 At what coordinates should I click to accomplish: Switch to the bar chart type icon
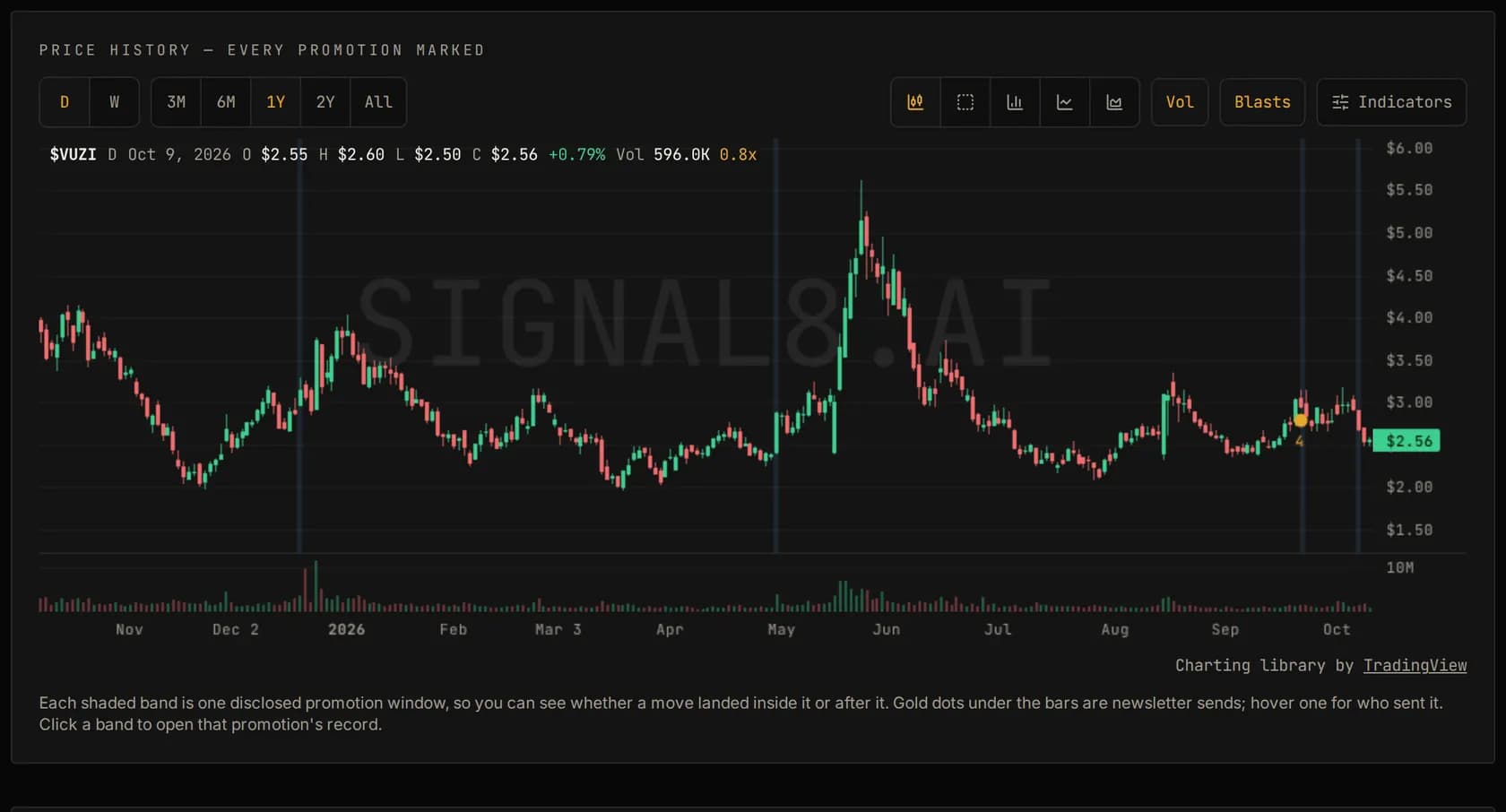click(x=1015, y=102)
